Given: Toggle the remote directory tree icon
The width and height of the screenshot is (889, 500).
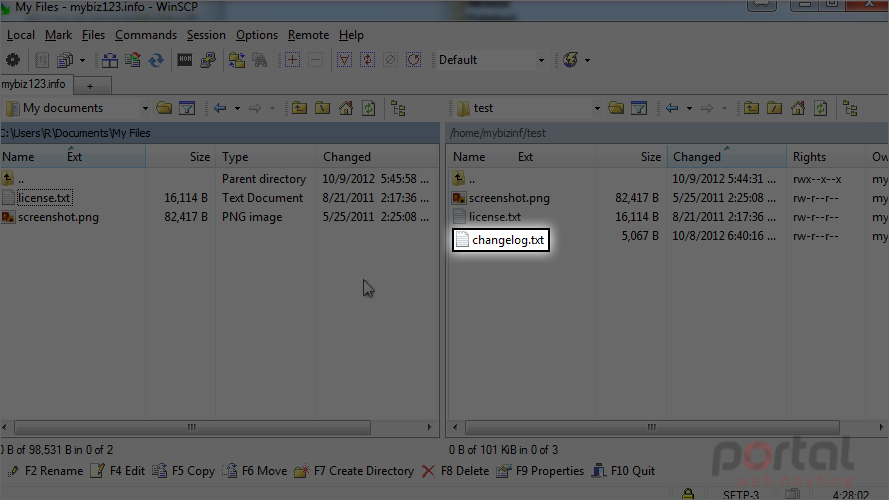Looking at the screenshot, I should click(850, 108).
